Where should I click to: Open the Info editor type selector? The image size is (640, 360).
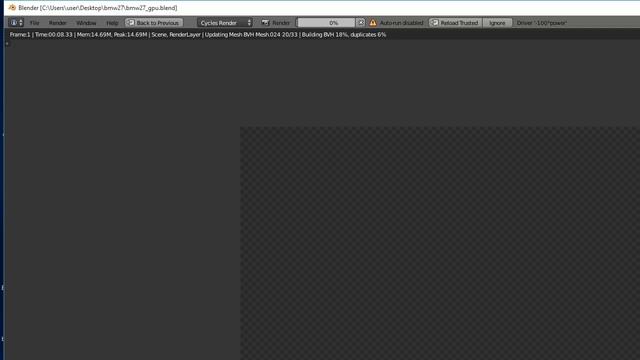coord(16,22)
